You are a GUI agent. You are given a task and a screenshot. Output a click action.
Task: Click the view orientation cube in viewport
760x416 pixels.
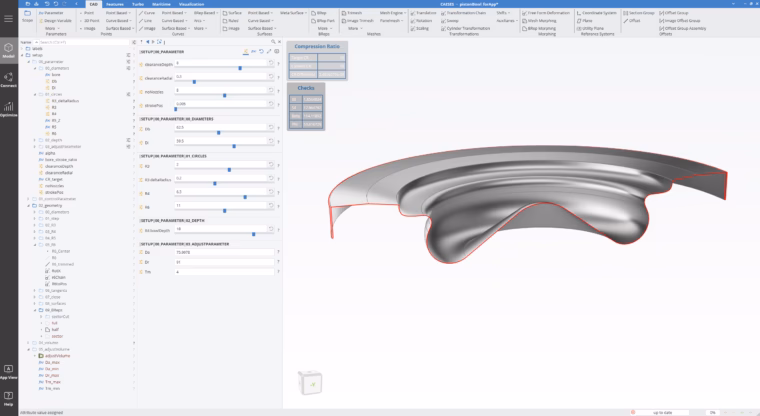pos(309,383)
